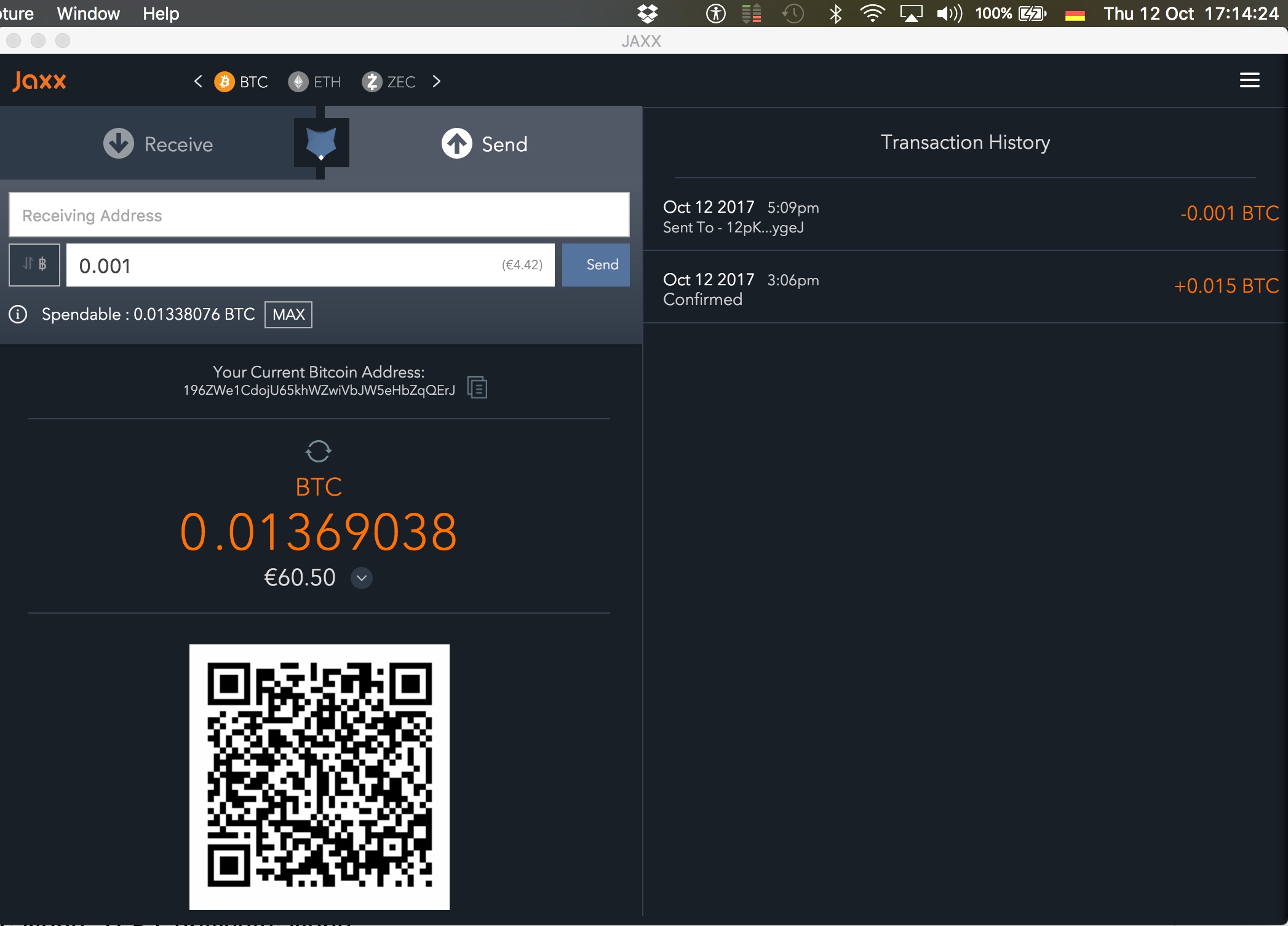The width and height of the screenshot is (1288, 926).
Task: Click the Receiving Address field
Action: click(x=319, y=215)
